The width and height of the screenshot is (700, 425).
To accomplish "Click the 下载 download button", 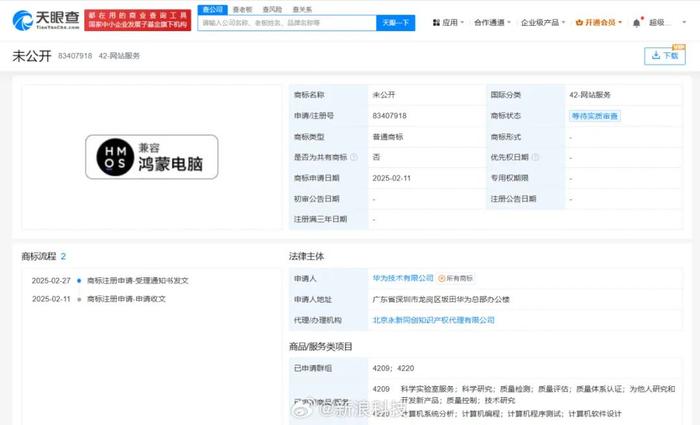I will click(x=665, y=55).
